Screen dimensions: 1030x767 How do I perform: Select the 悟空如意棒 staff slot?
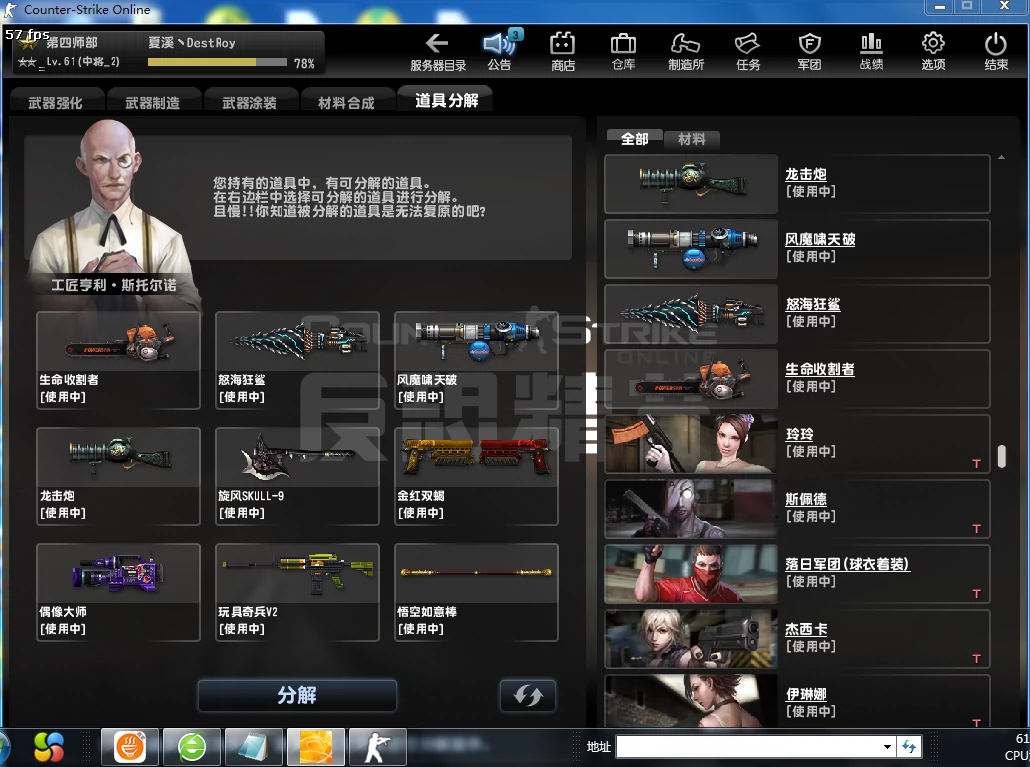click(x=476, y=592)
